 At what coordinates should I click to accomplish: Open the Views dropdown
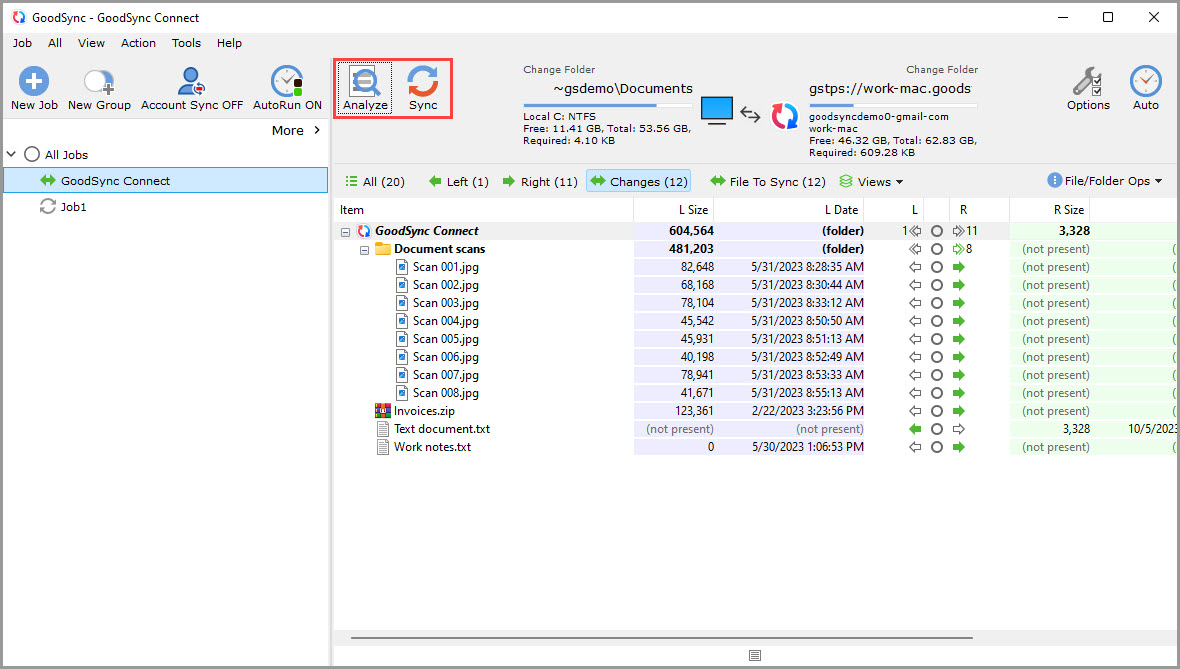[871, 181]
